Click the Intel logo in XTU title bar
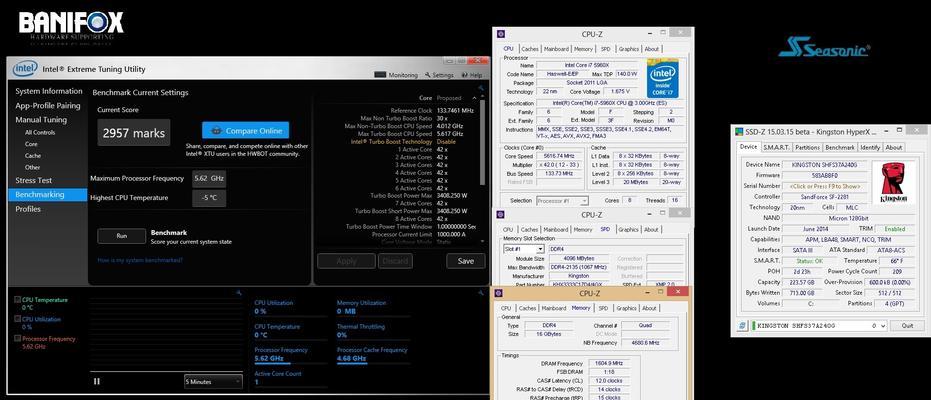The width and height of the screenshot is (931, 400). click(x=25, y=69)
